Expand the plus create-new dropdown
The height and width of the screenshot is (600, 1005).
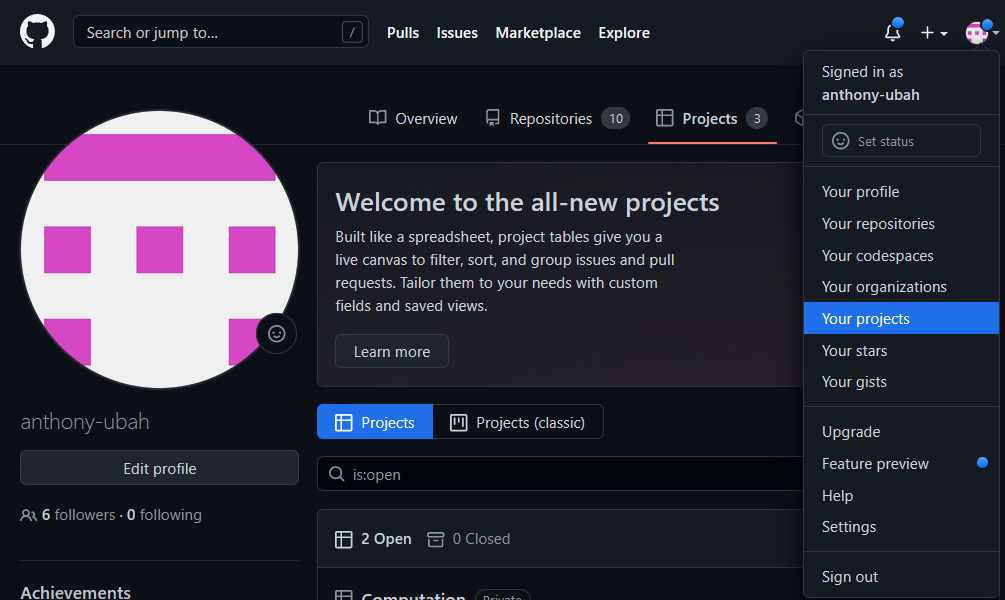[933, 33]
